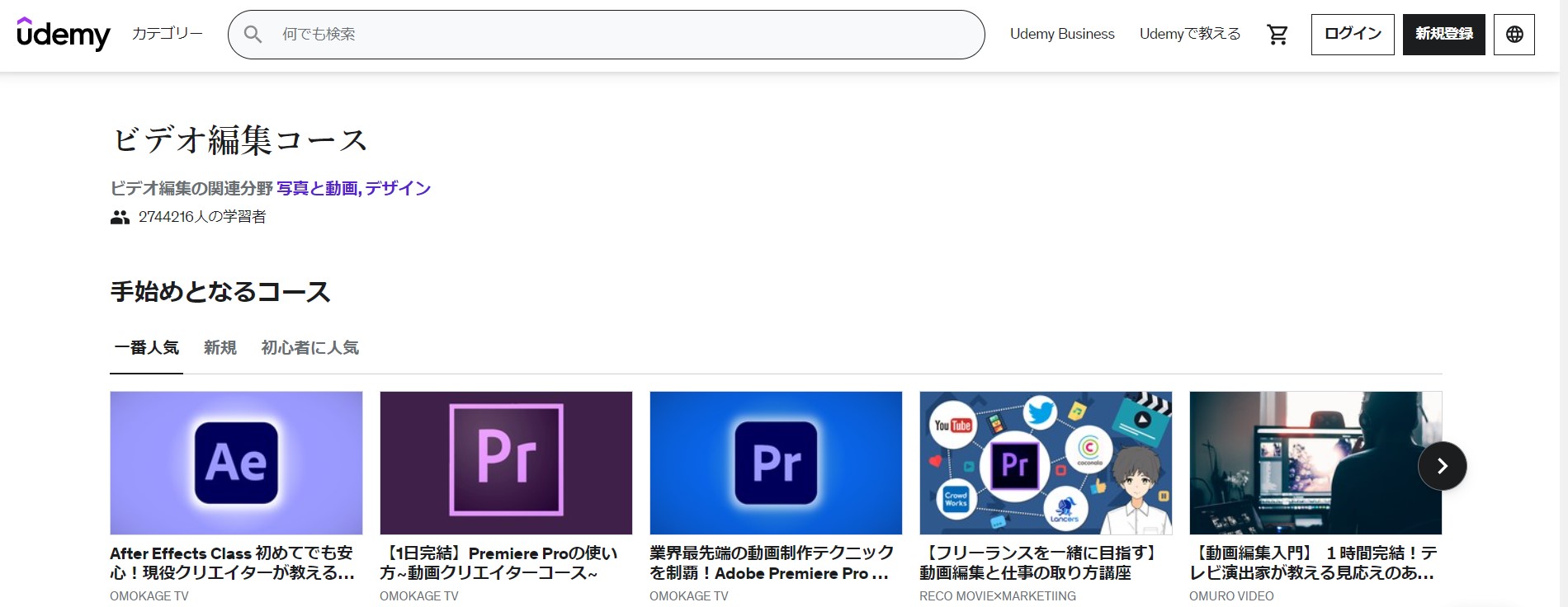
Task: Click the OMURO VIDEO instructor name
Action: 1231,595
